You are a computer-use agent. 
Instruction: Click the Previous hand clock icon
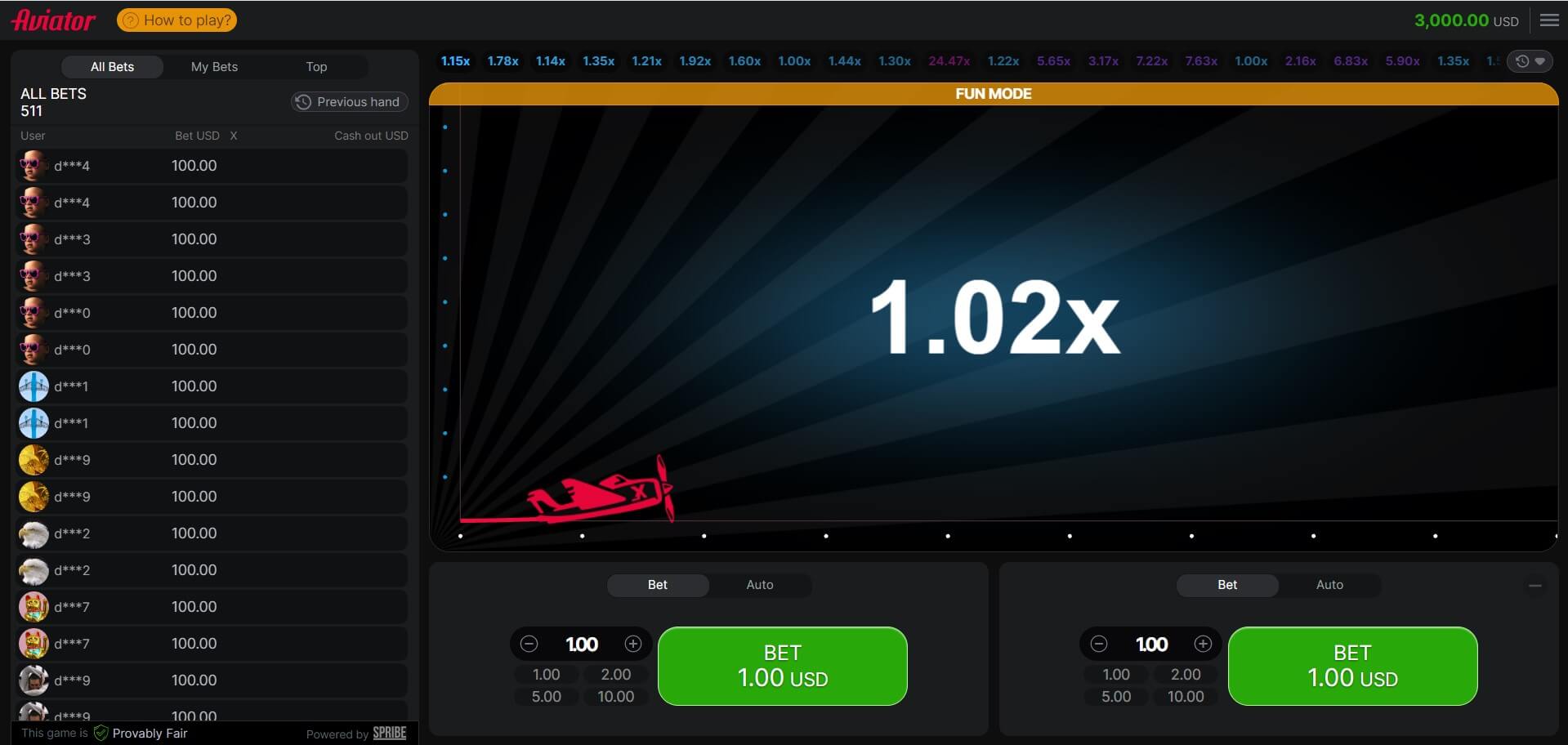coord(302,101)
